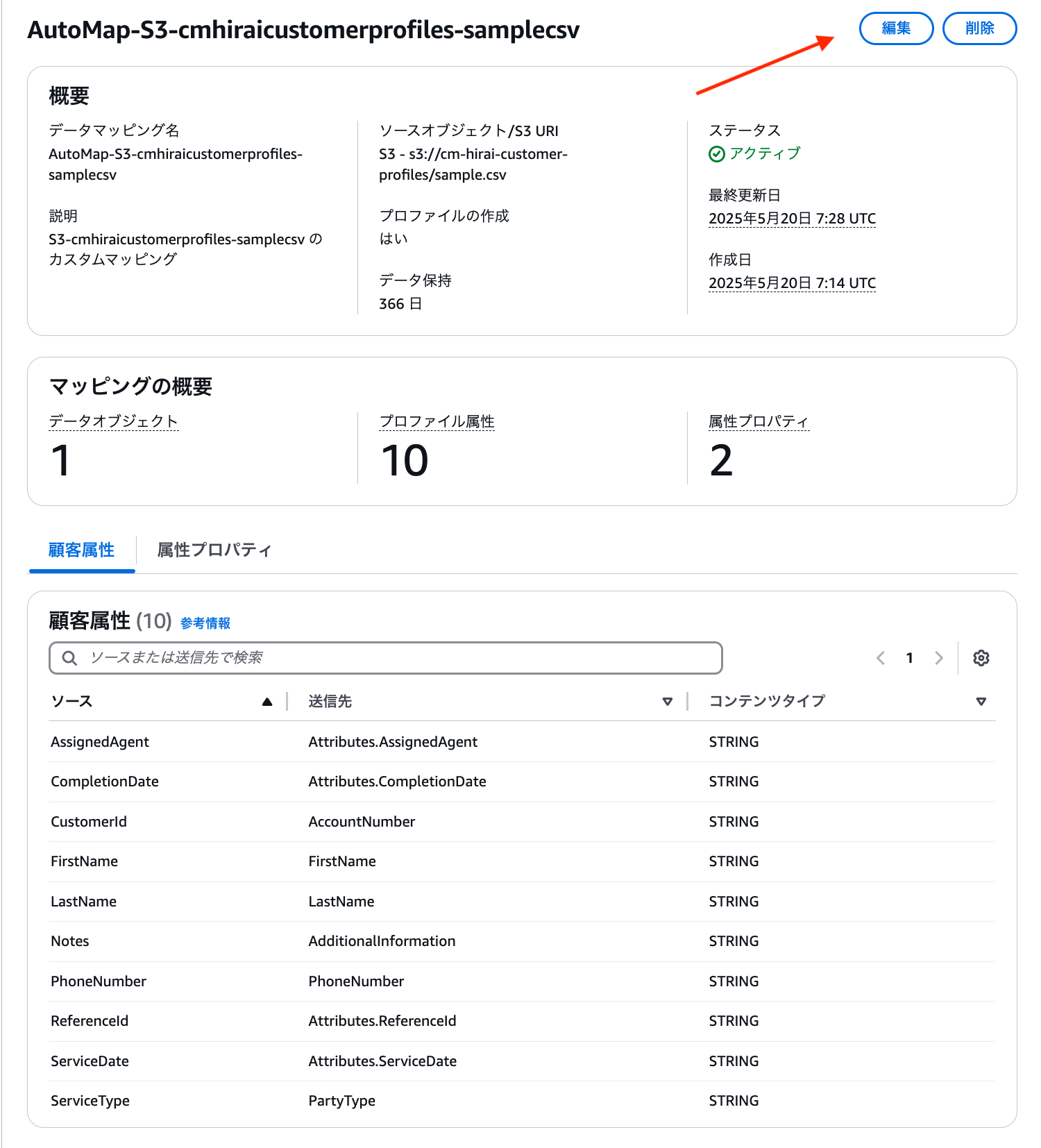Select AccountNumber destination cell
Screen dimensions: 1041x1148
click(362, 822)
